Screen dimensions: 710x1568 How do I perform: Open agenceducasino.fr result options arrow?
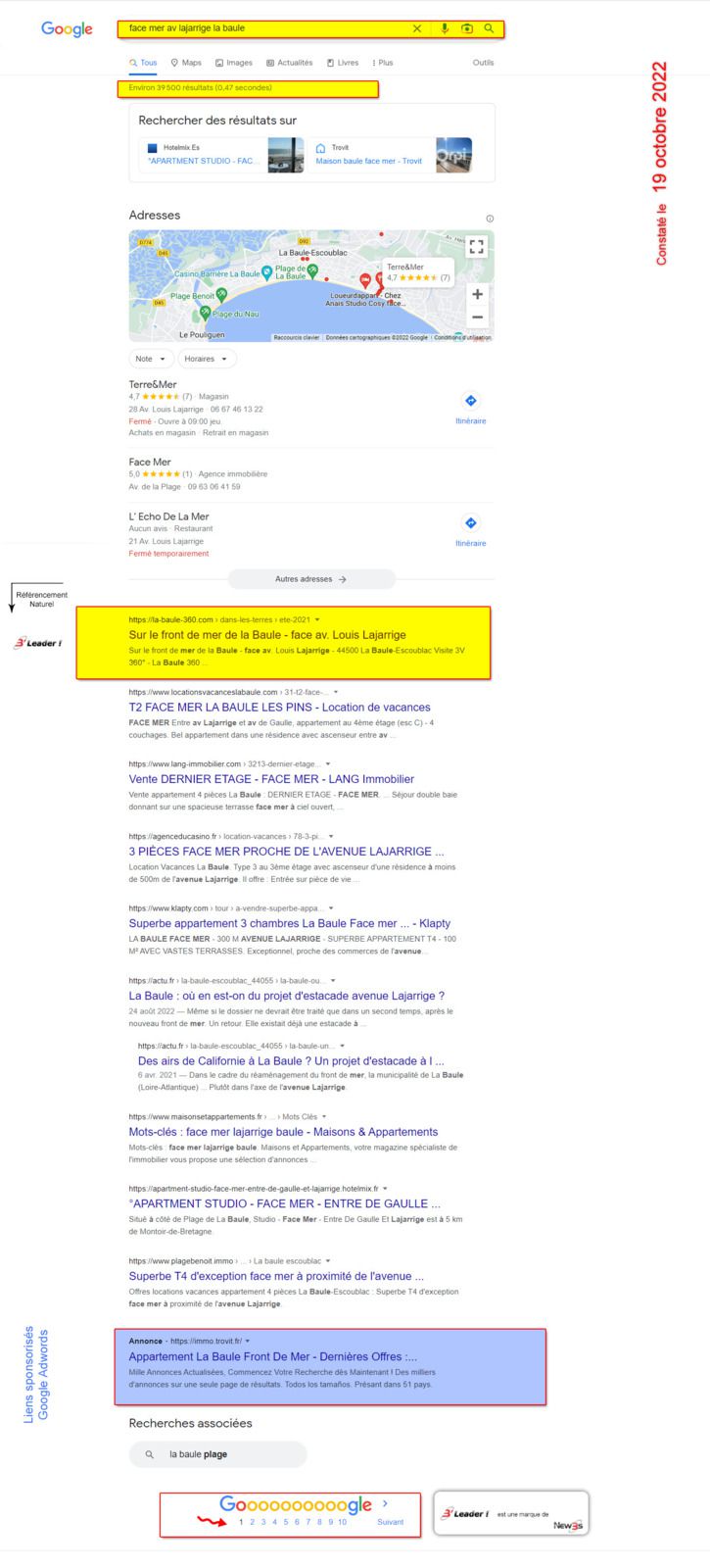(x=332, y=837)
